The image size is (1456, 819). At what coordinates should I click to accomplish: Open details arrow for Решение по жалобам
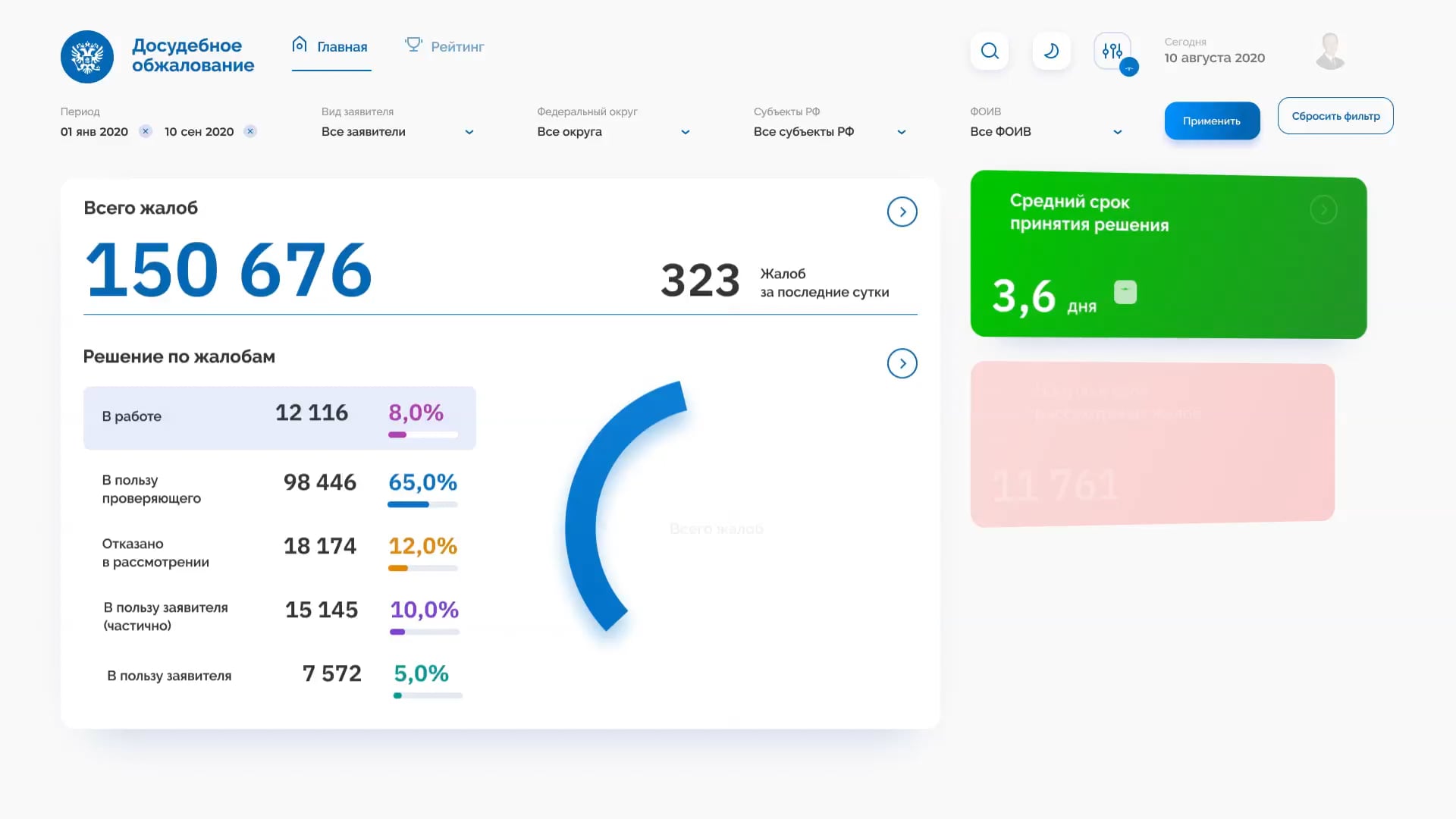pos(902,363)
